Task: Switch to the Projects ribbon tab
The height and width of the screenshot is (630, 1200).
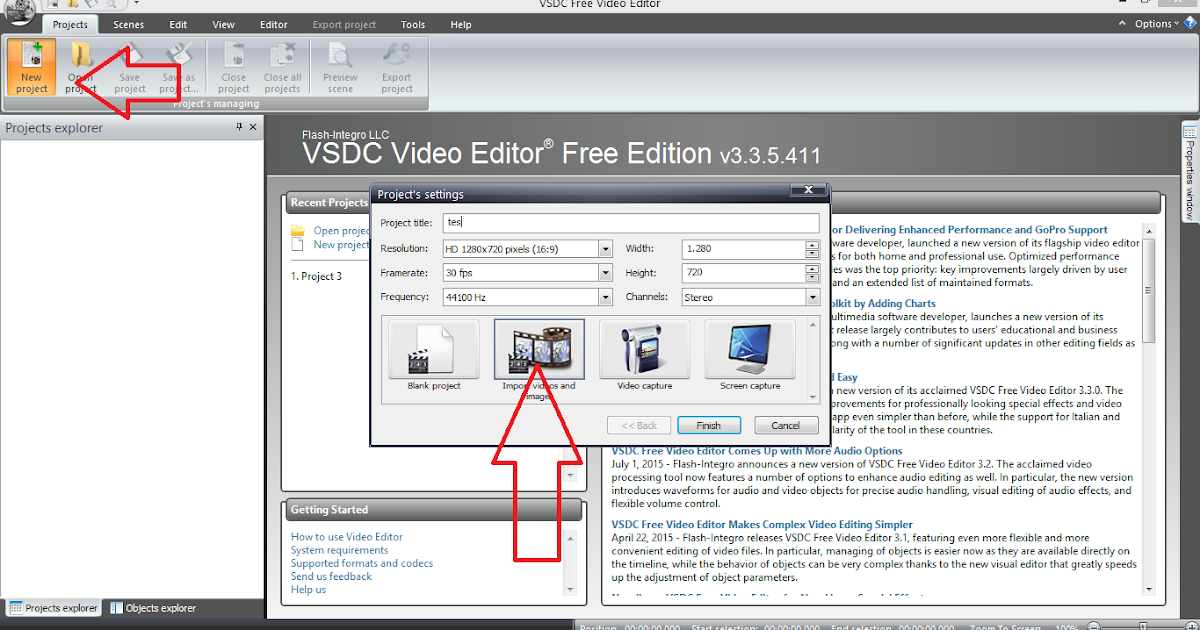Action: pos(70,24)
